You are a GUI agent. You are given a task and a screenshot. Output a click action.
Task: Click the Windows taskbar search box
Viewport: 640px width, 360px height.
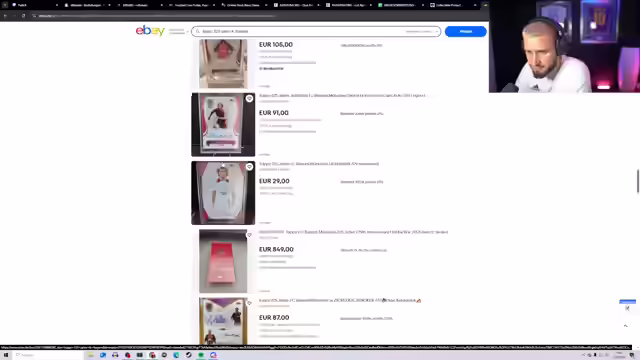pyautogui.click(x=48, y=355)
